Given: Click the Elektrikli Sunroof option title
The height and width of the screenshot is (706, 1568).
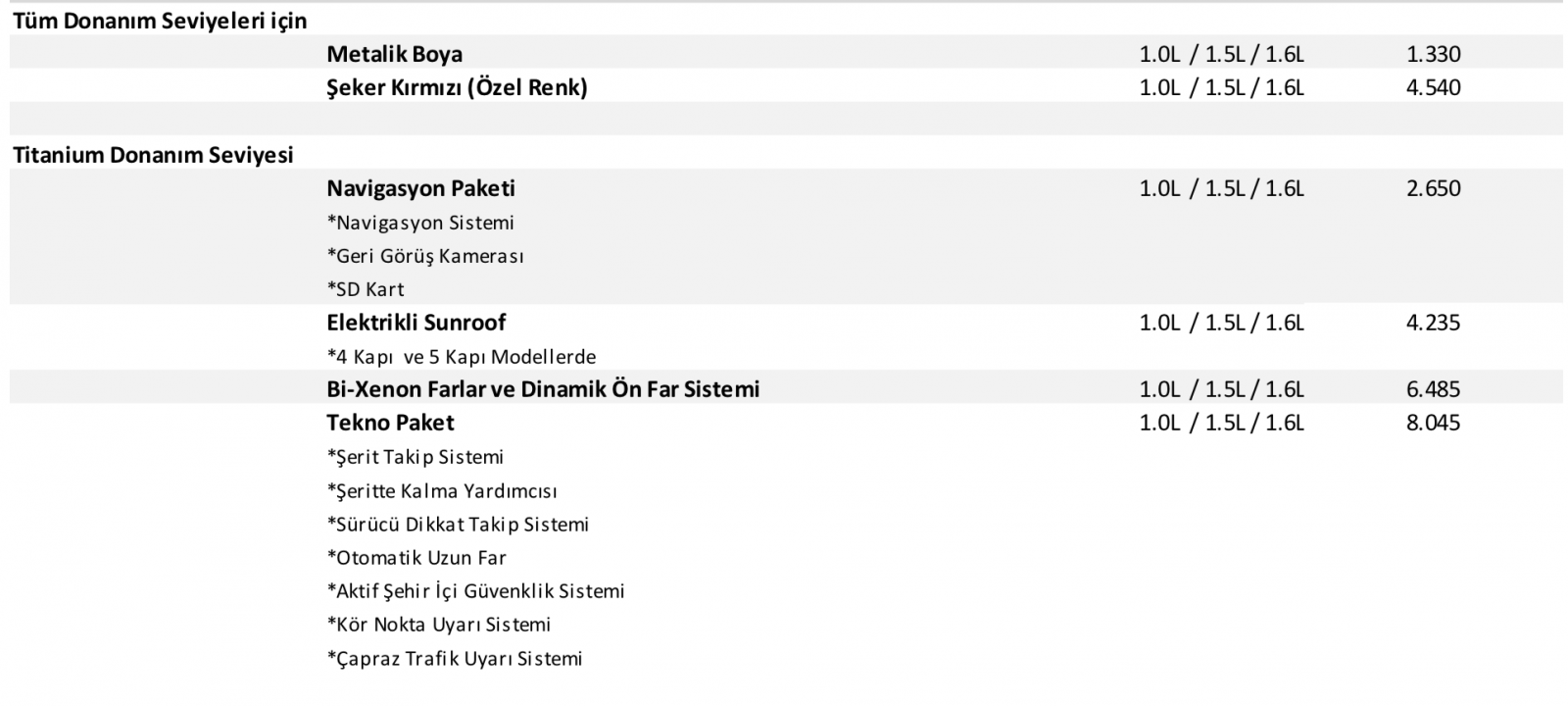Looking at the screenshot, I should 416,323.
